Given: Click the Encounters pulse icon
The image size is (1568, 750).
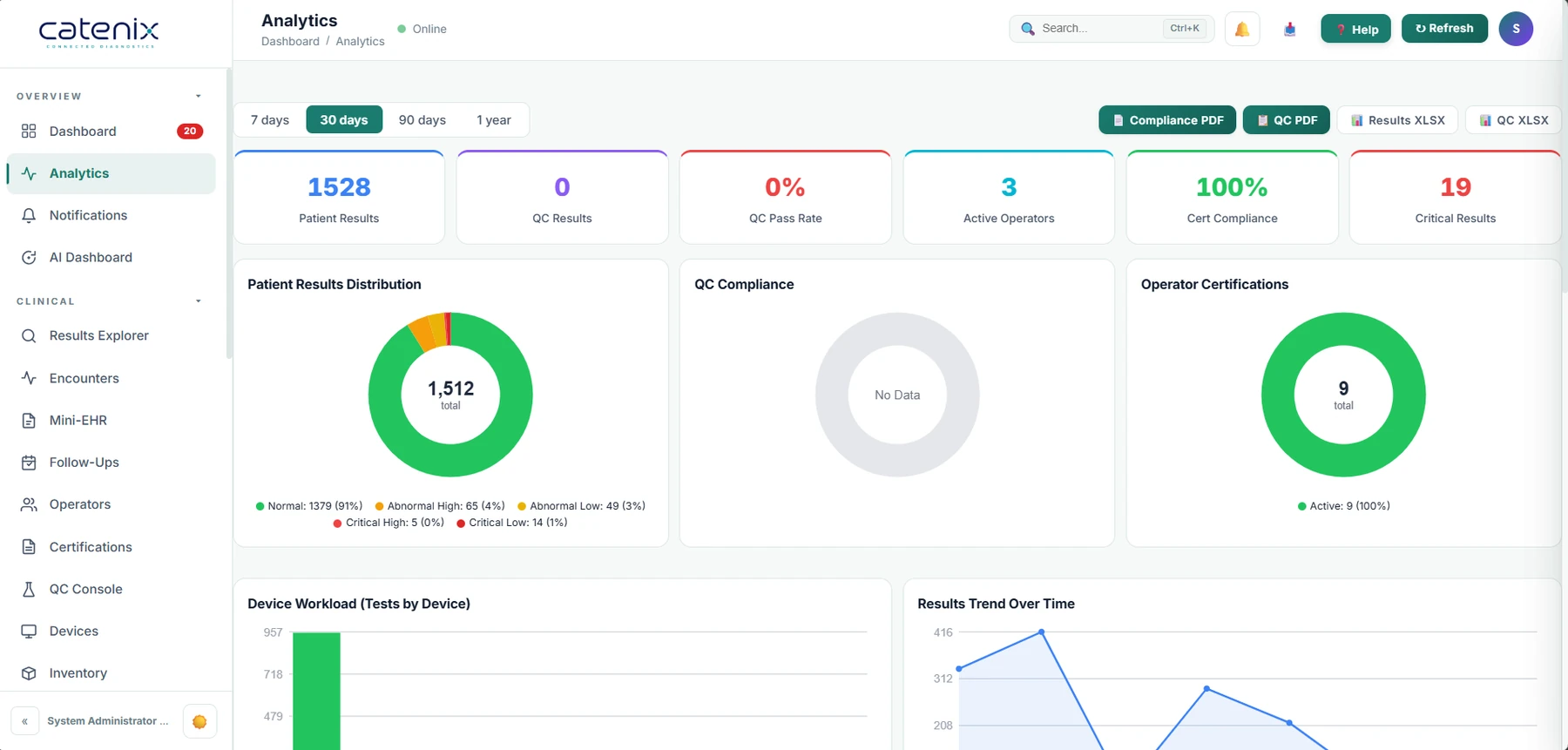Looking at the screenshot, I should click(x=29, y=378).
